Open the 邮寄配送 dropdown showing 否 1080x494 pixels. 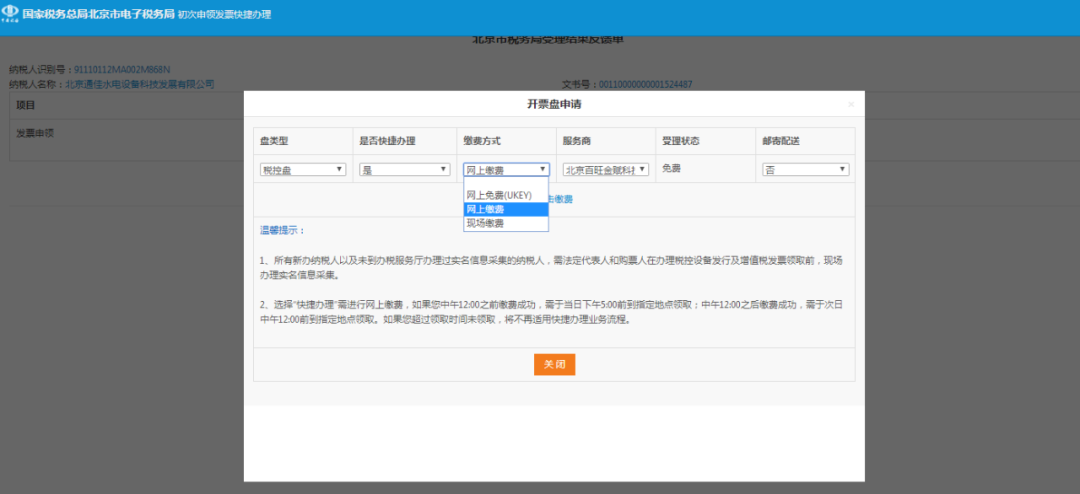806,170
